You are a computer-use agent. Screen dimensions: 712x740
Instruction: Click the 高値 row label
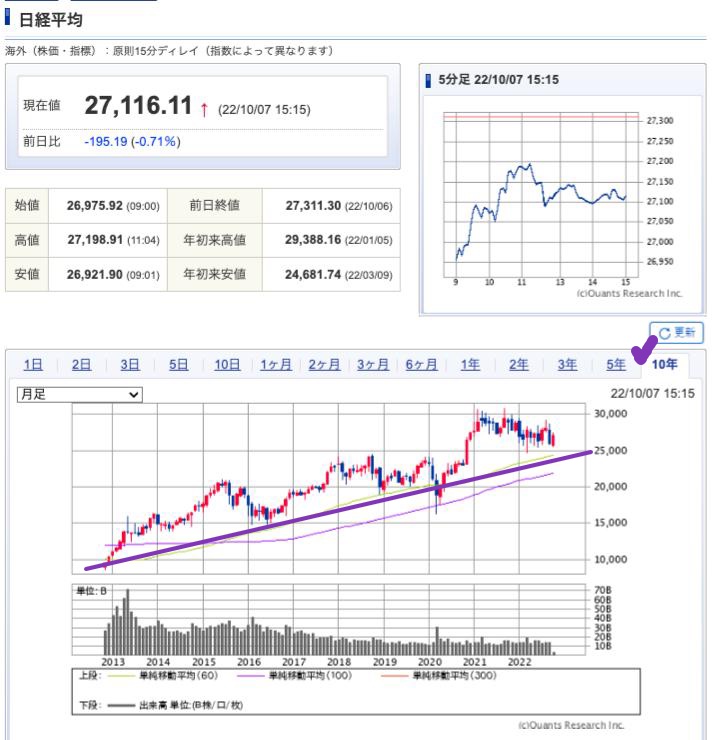pyautogui.click(x=27, y=240)
